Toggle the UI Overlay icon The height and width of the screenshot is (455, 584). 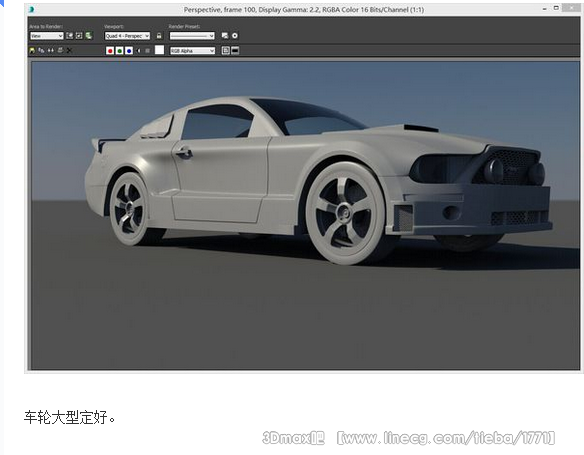pyautogui.click(x=225, y=51)
